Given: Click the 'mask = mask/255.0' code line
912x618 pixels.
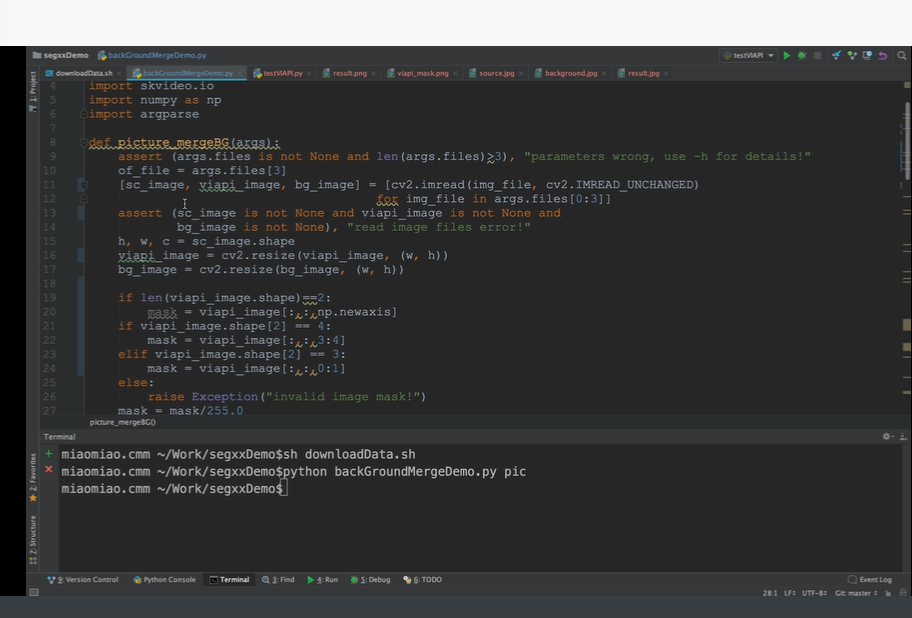Looking at the screenshot, I should (180, 410).
